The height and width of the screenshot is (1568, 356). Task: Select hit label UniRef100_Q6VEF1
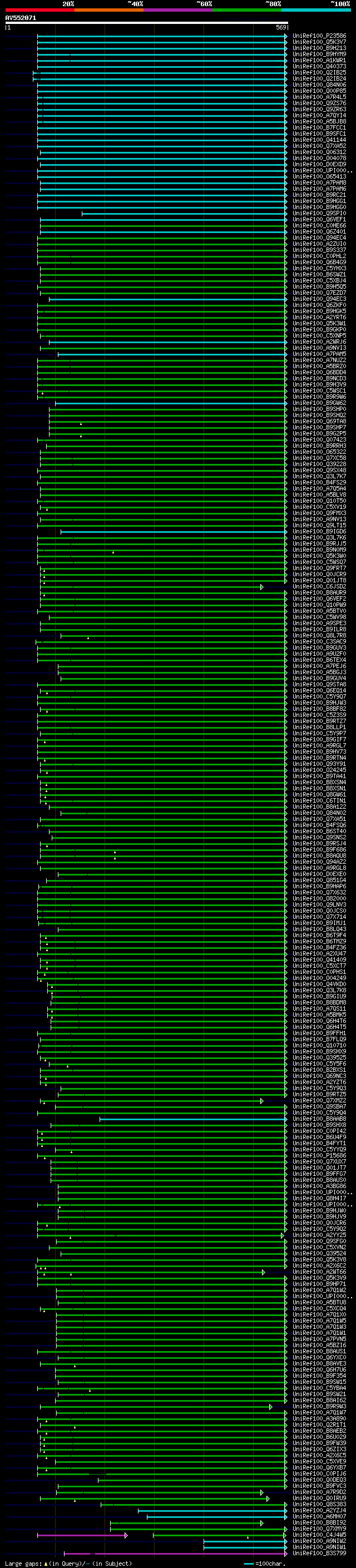pyautogui.click(x=319, y=219)
